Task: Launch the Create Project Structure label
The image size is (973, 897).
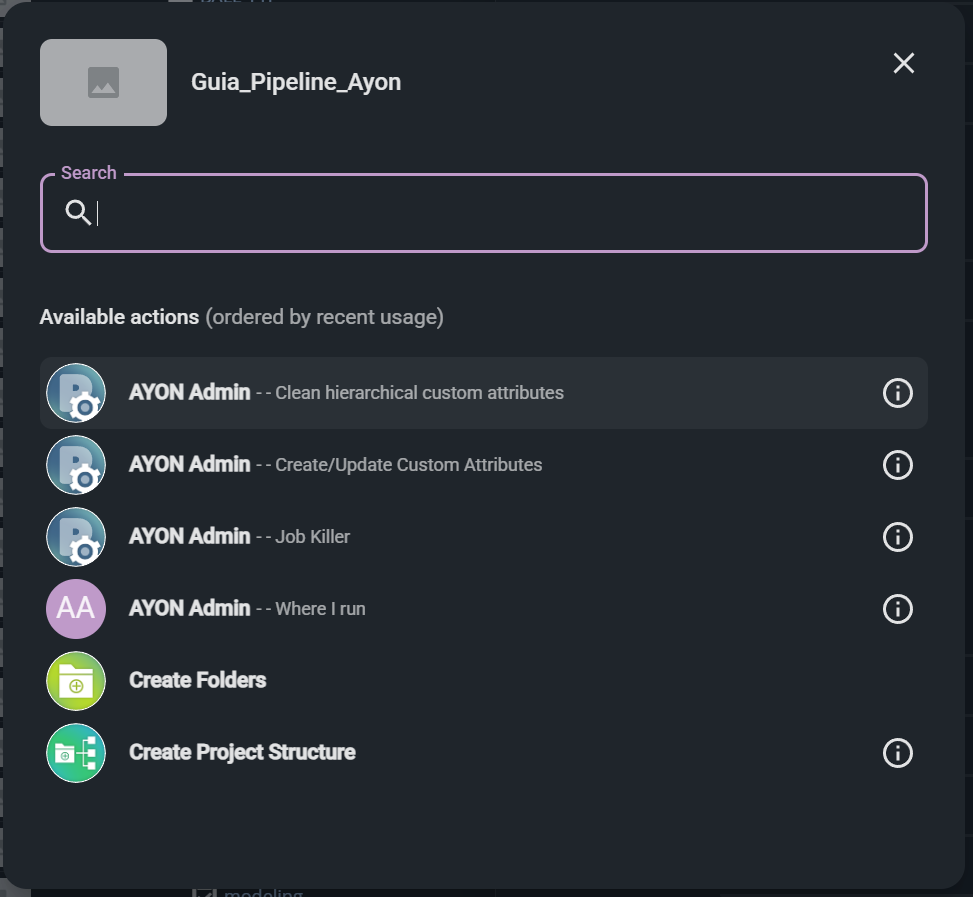Action: (242, 753)
